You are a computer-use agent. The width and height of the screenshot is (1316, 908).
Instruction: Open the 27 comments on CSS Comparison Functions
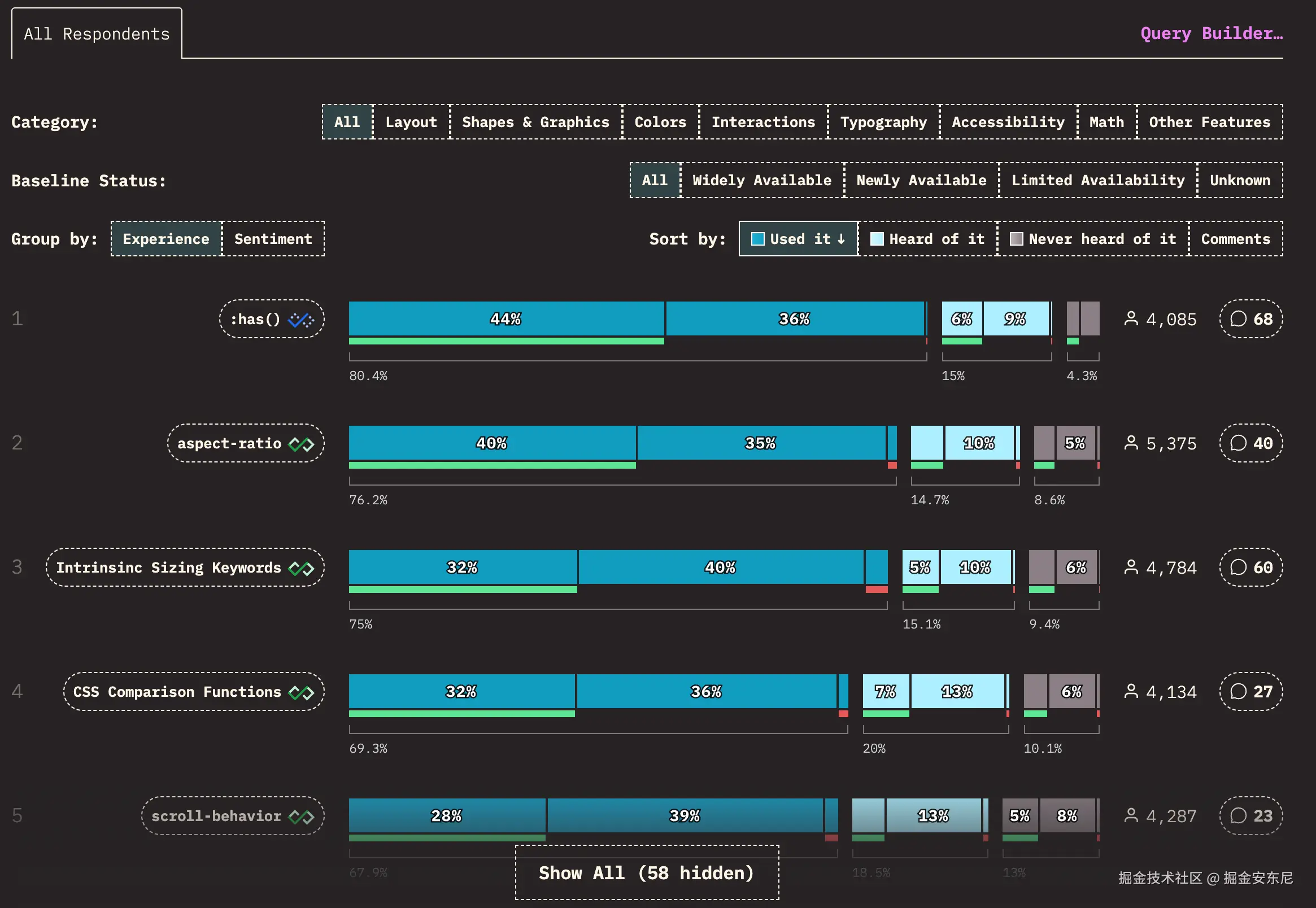tap(1250, 692)
